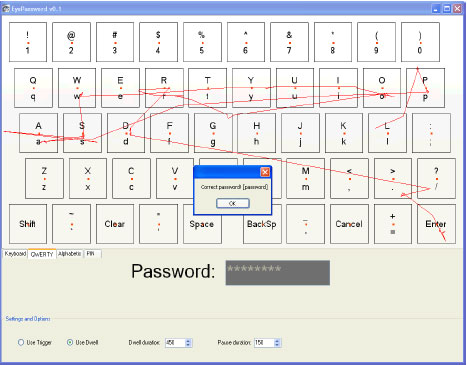Viewport: 467px width, 365px height.
Task: Select the U key
Action: point(295,88)
